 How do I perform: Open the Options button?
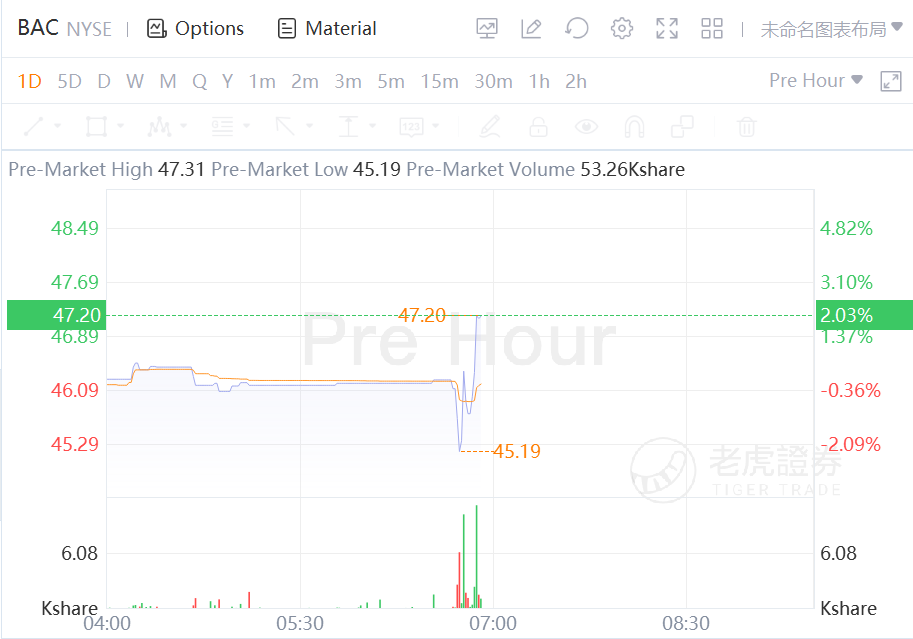[196, 28]
